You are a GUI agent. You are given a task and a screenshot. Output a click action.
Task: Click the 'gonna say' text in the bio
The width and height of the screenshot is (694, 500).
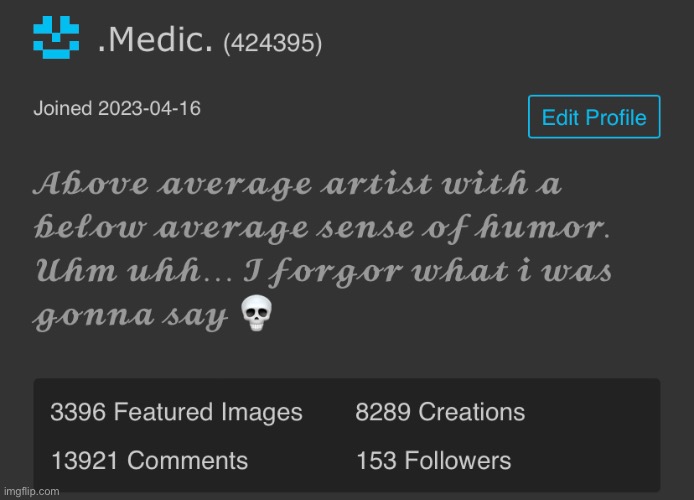pyautogui.click(x=130, y=316)
